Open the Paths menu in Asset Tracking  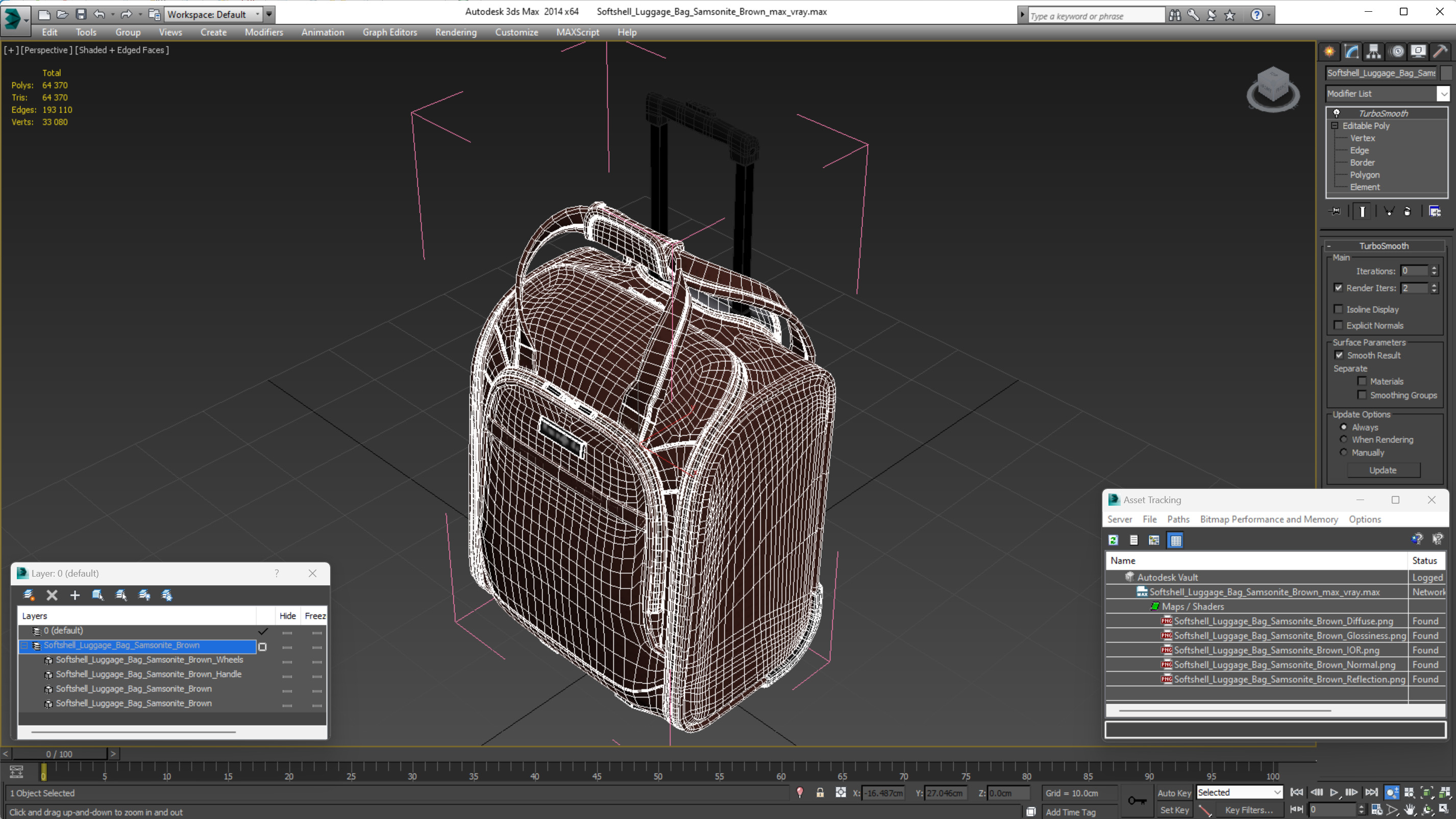click(1178, 519)
